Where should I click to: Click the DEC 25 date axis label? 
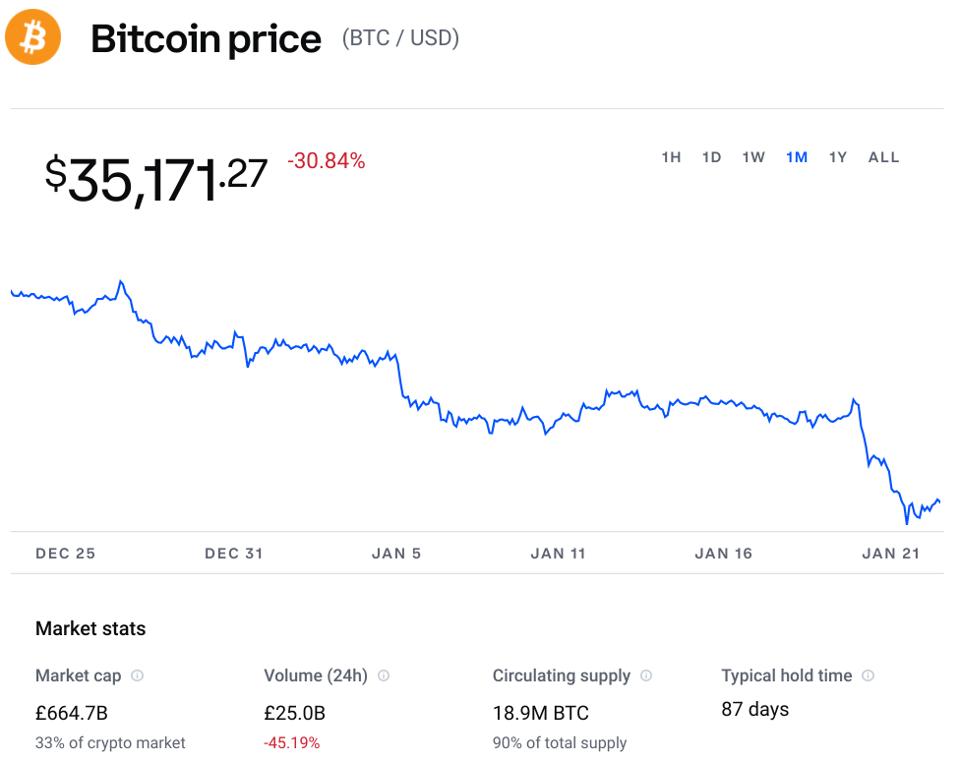tap(65, 553)
